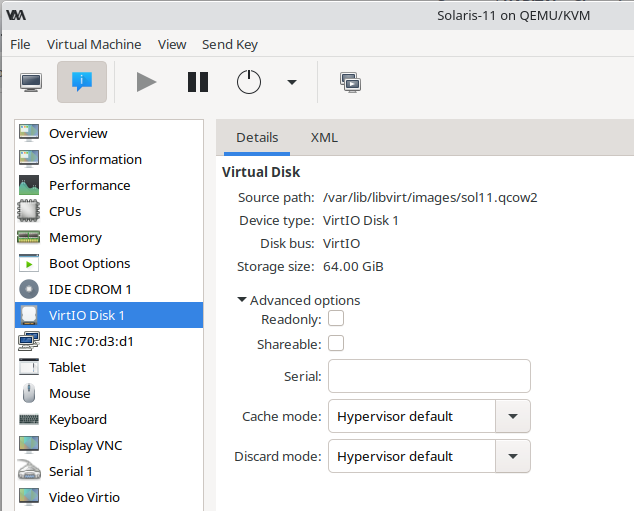Screen dimensions: 634x511
Task: Select the Overview hardware icon
Action: pos(29,133)
